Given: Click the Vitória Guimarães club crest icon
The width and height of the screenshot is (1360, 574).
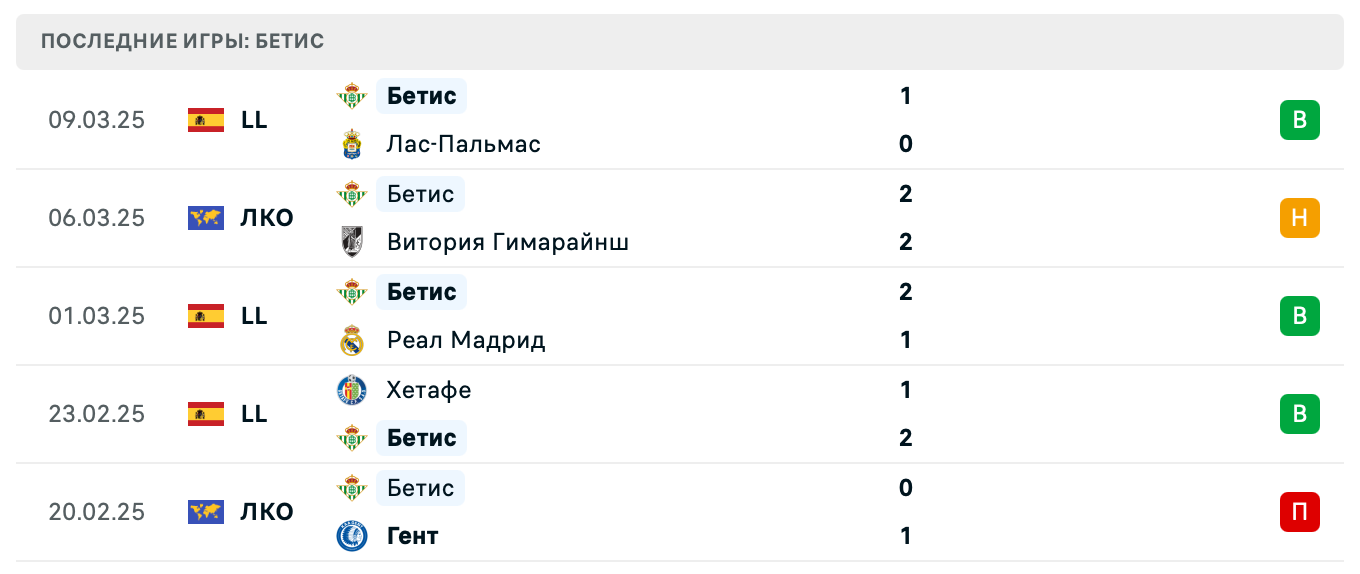Looking at the screenshot, I should click(352, 242).
